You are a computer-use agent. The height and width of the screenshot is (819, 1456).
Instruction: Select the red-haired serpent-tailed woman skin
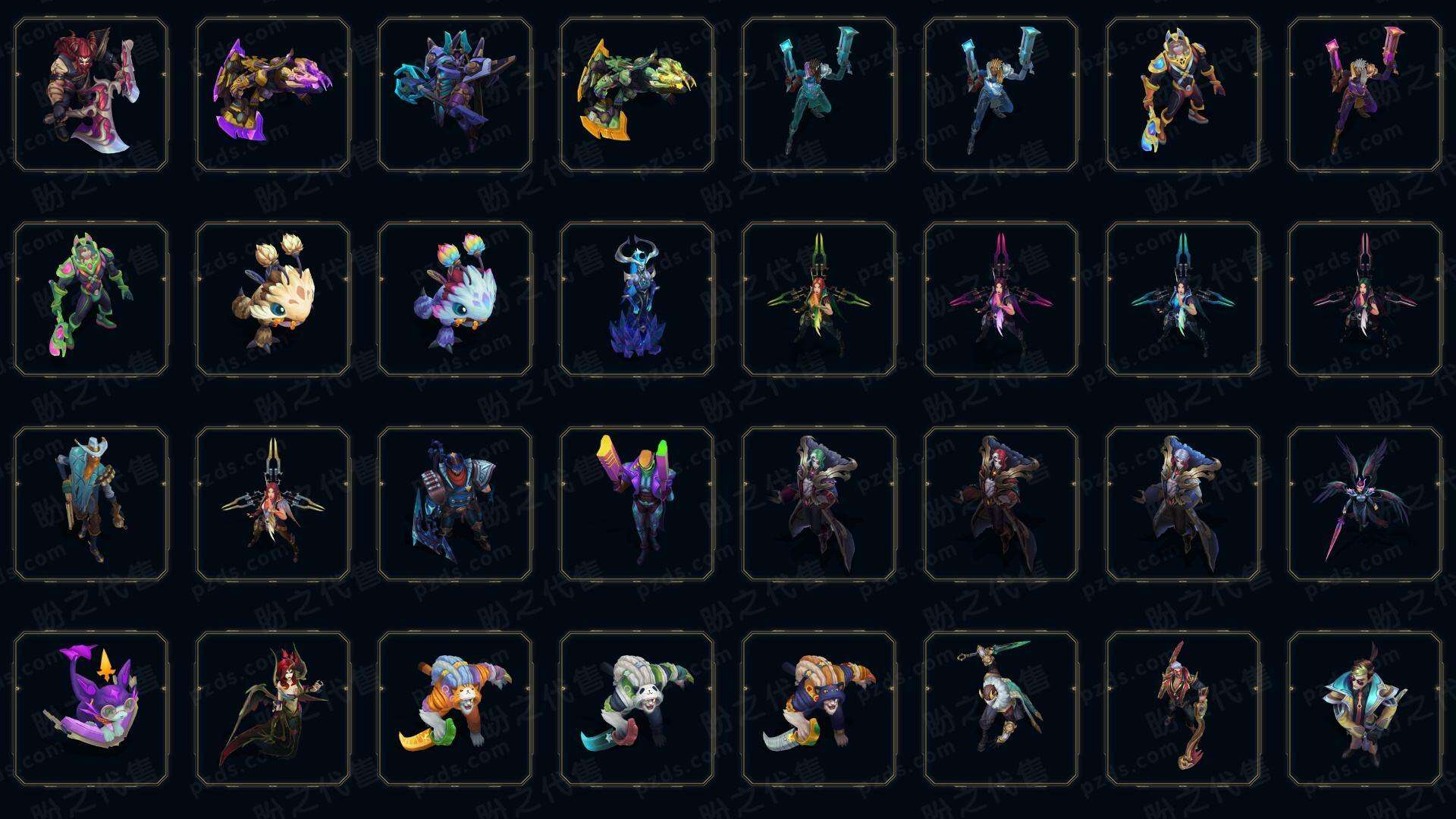(x=273, y=708)
